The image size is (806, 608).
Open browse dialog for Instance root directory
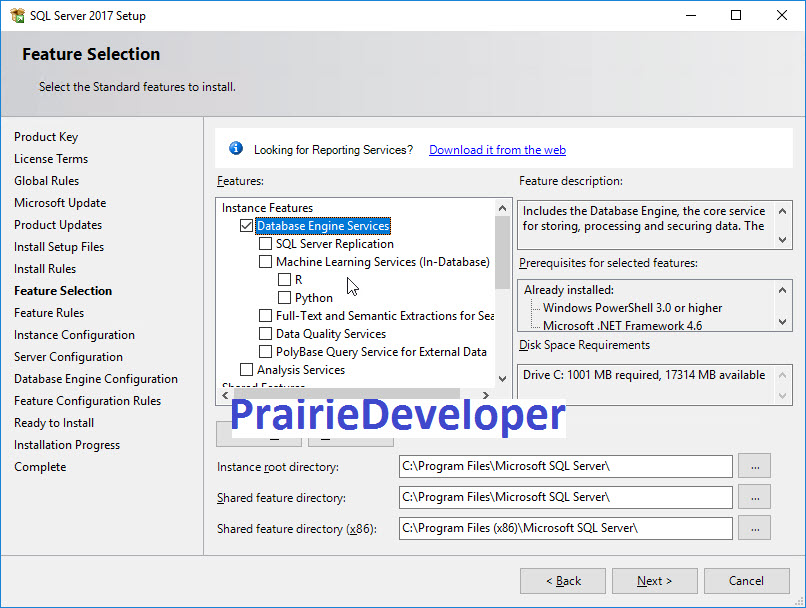coord(754,466)
